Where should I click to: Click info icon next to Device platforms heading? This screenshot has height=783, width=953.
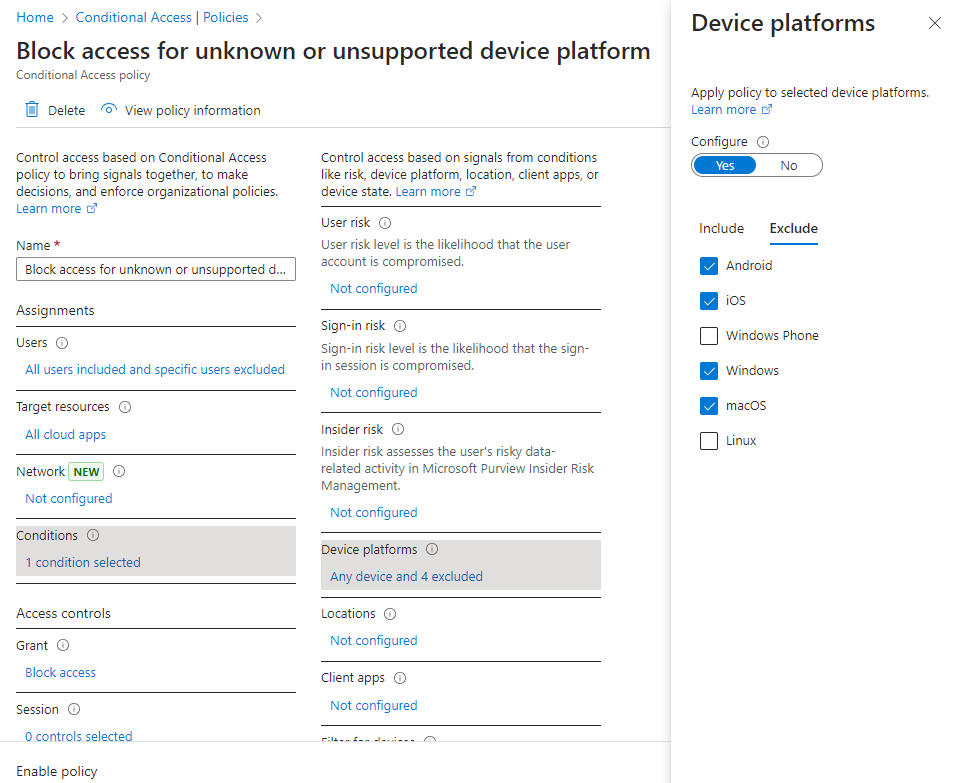click(432, 550)
